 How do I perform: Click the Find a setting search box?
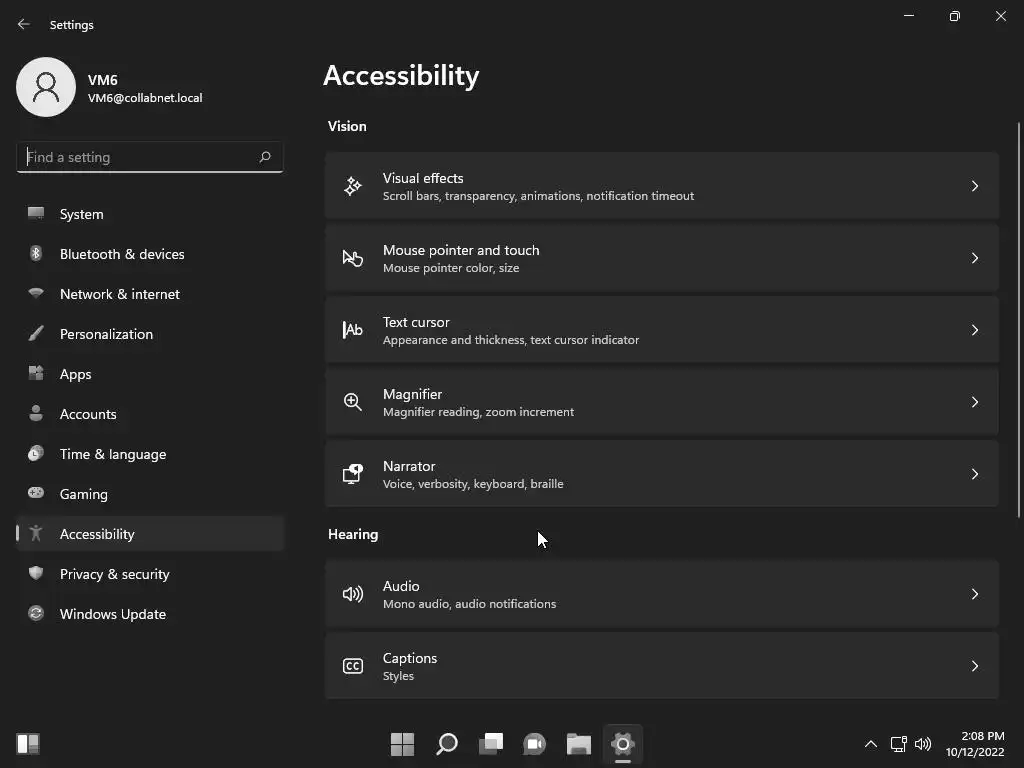point(138,157)
